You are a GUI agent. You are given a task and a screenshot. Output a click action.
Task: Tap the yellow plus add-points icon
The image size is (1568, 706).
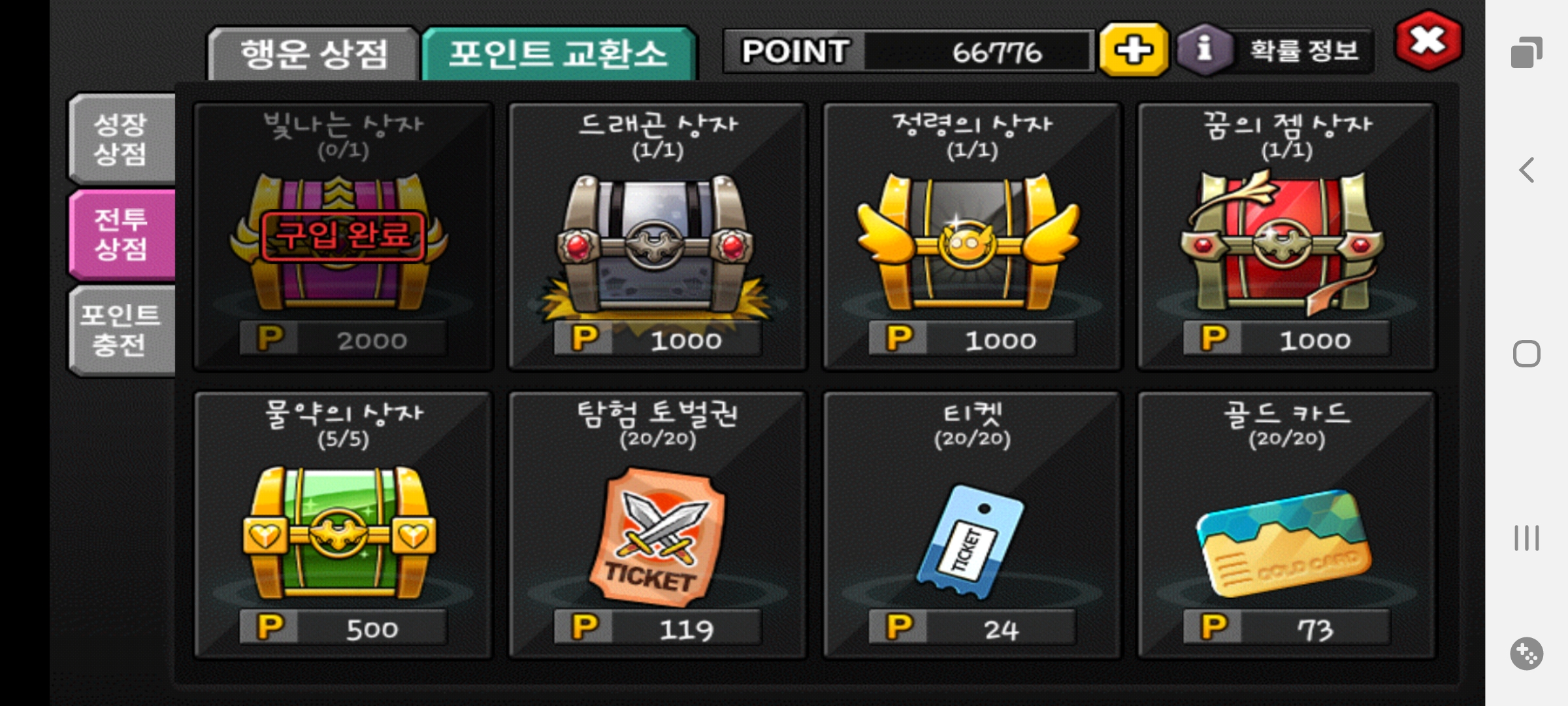(x=1134, y=50)
